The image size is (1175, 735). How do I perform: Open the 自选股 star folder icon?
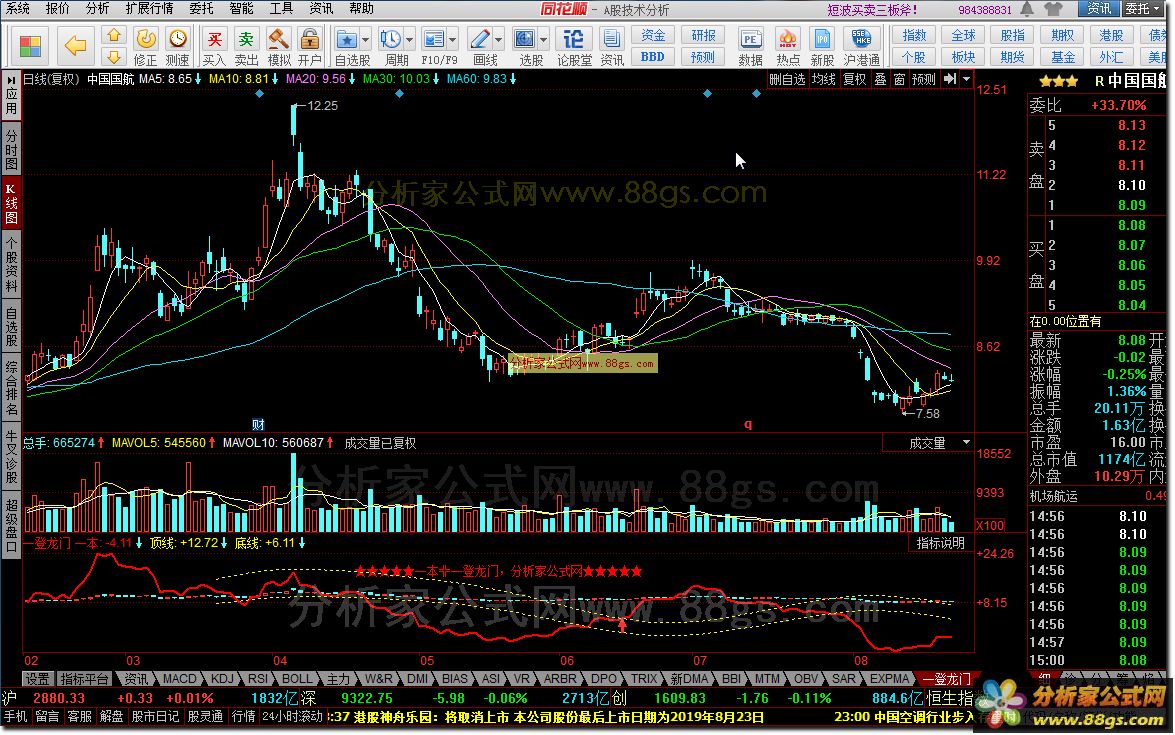346,39
